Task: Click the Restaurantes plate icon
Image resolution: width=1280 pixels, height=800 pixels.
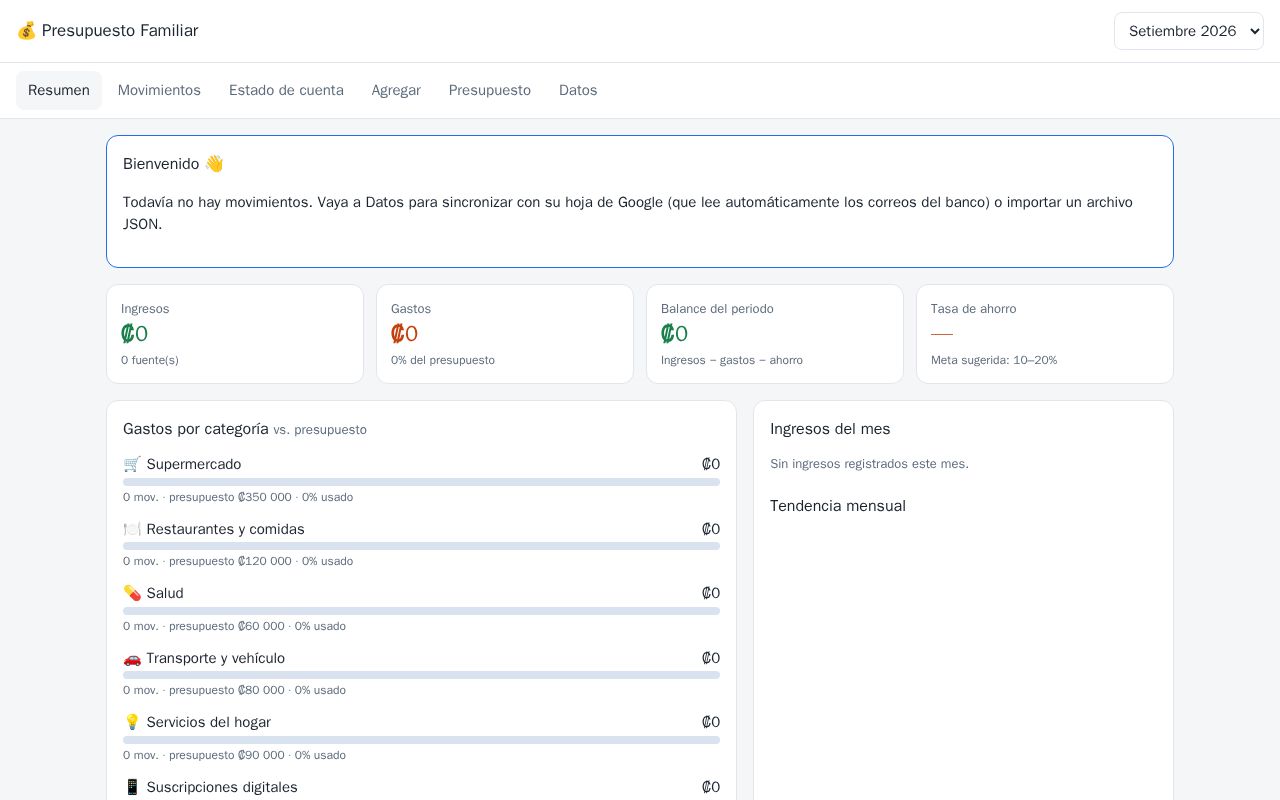Action: (132, 529)
